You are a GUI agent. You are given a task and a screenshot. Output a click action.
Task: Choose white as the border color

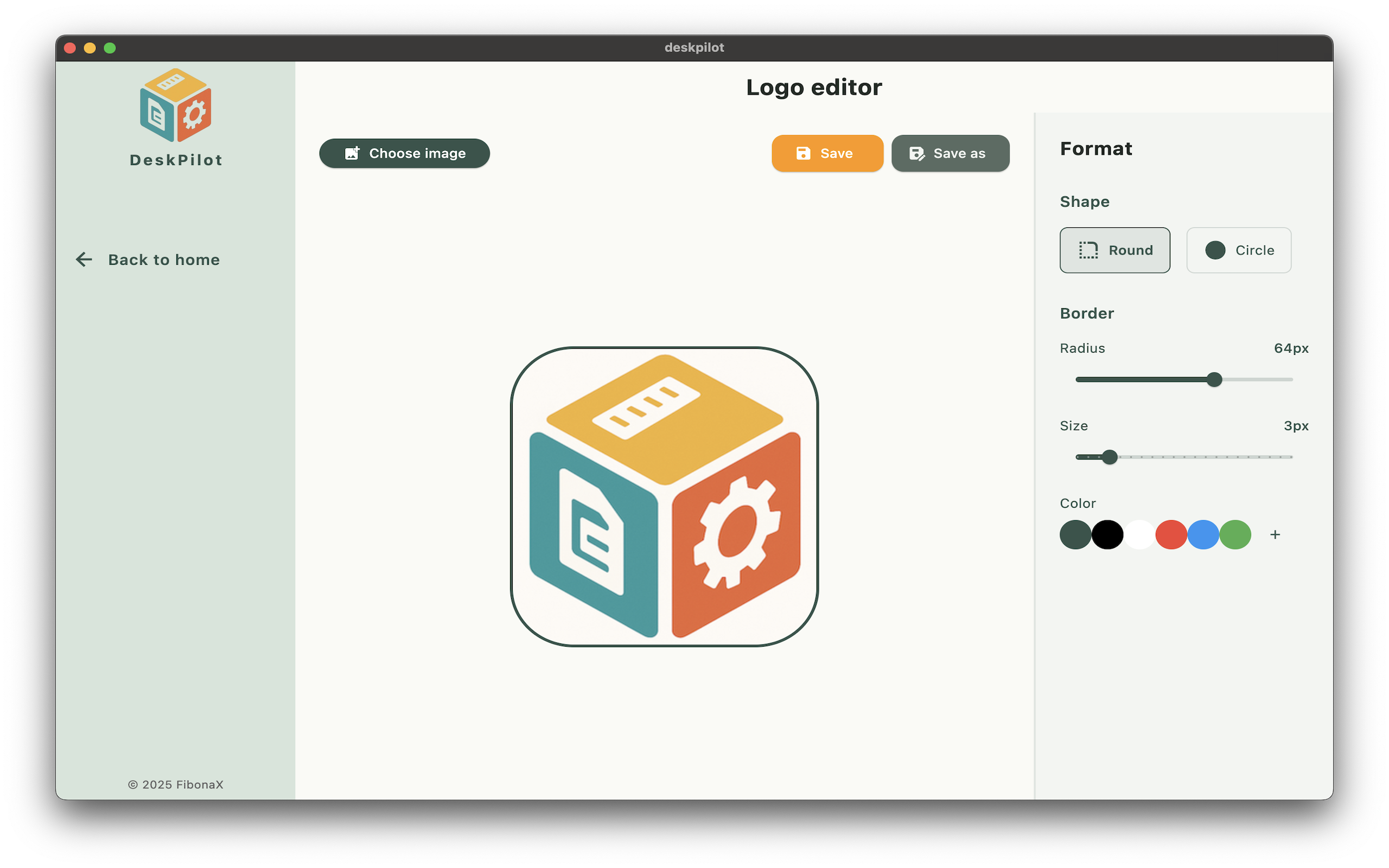pos(1139,534)
